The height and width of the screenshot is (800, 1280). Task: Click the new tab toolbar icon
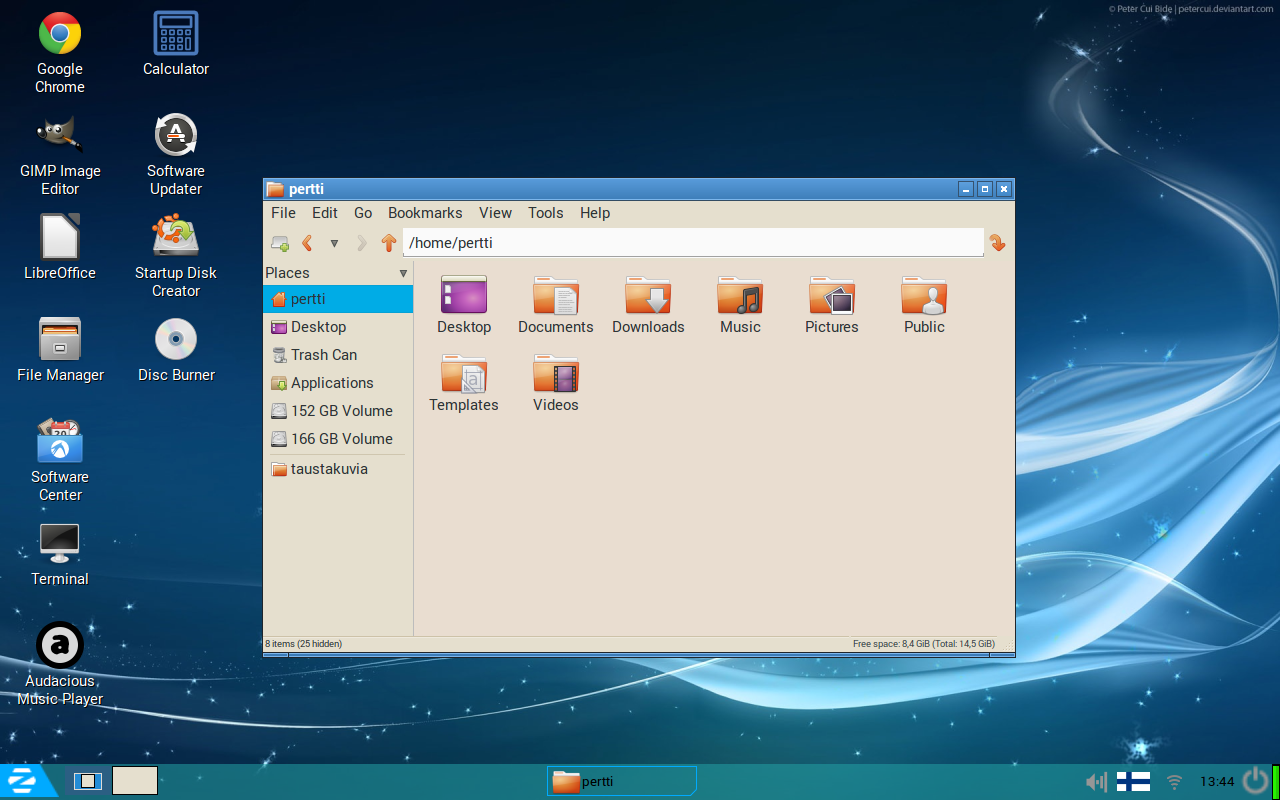(280, 243)
